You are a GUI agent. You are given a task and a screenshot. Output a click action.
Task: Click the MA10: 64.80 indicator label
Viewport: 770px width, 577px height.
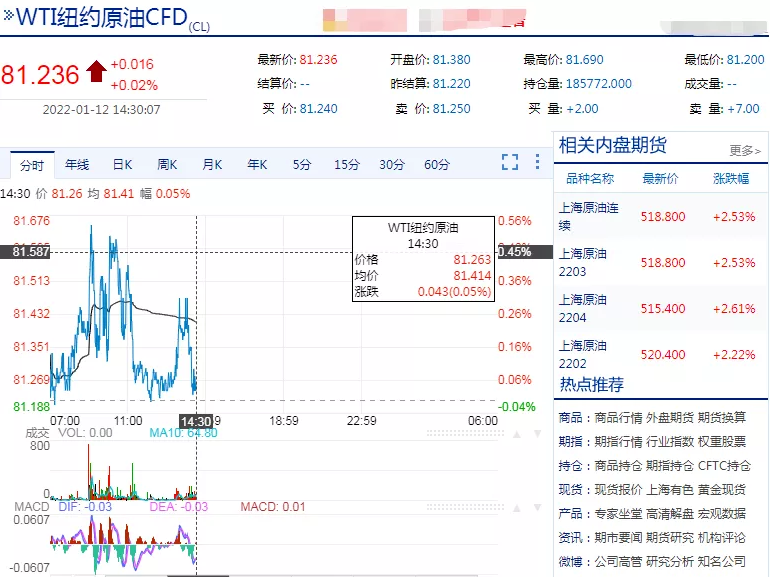(183, 433)
